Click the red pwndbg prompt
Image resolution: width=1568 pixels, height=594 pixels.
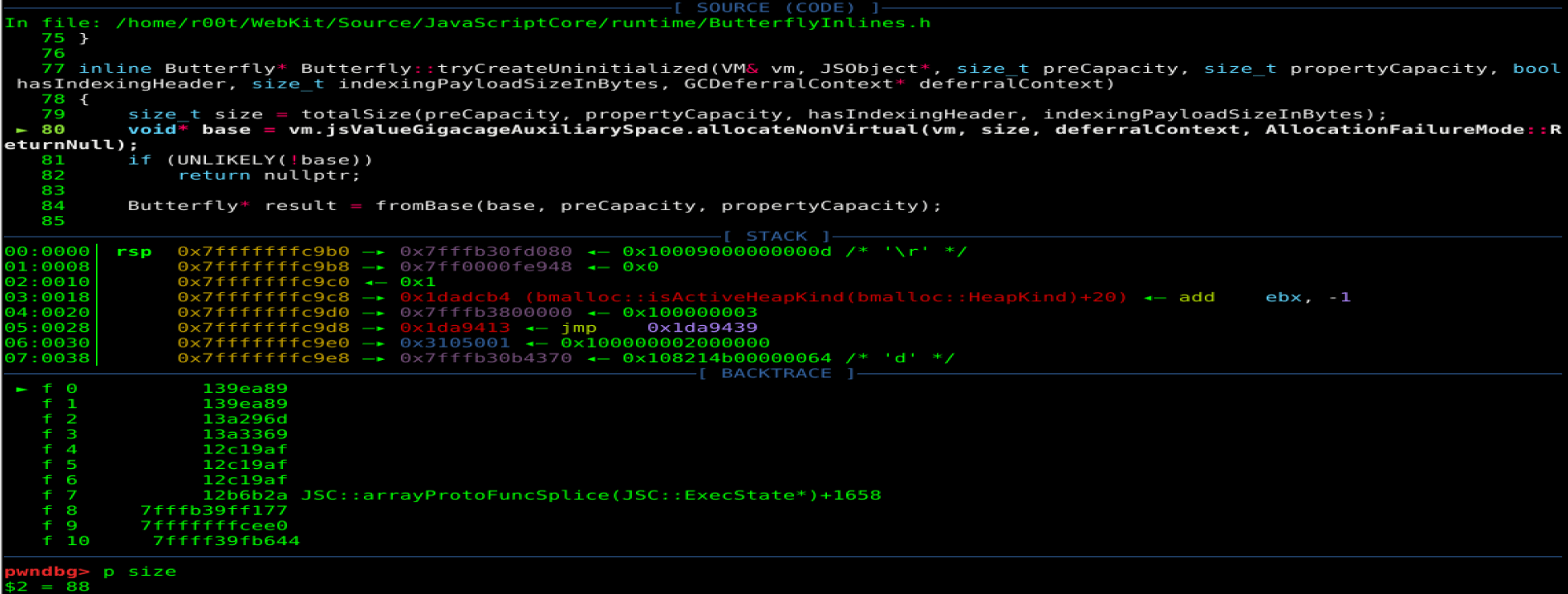[x=46, y=572]
